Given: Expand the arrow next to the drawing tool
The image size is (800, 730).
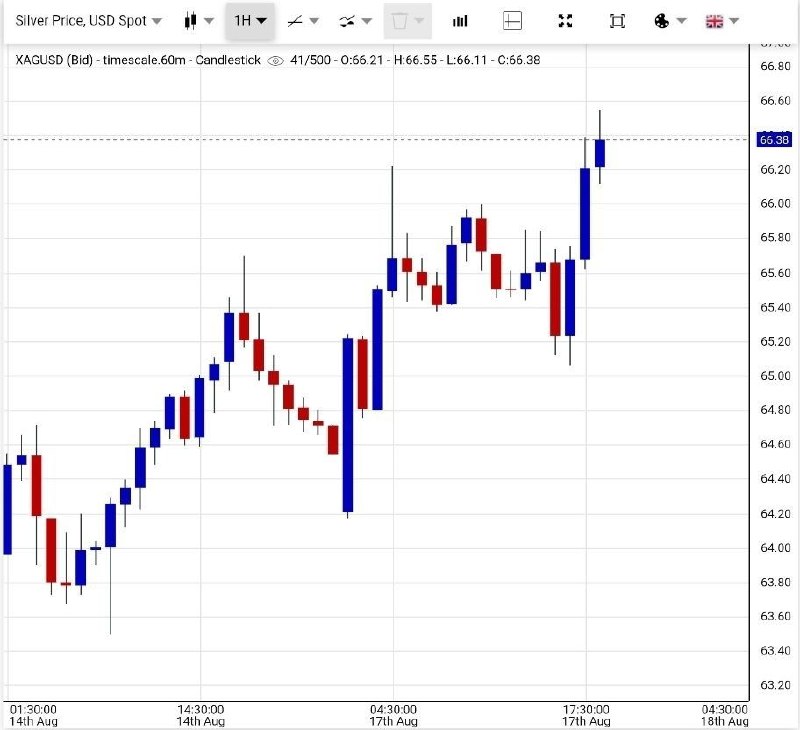Looking at the screenshot, I should [x=314, y=21].
